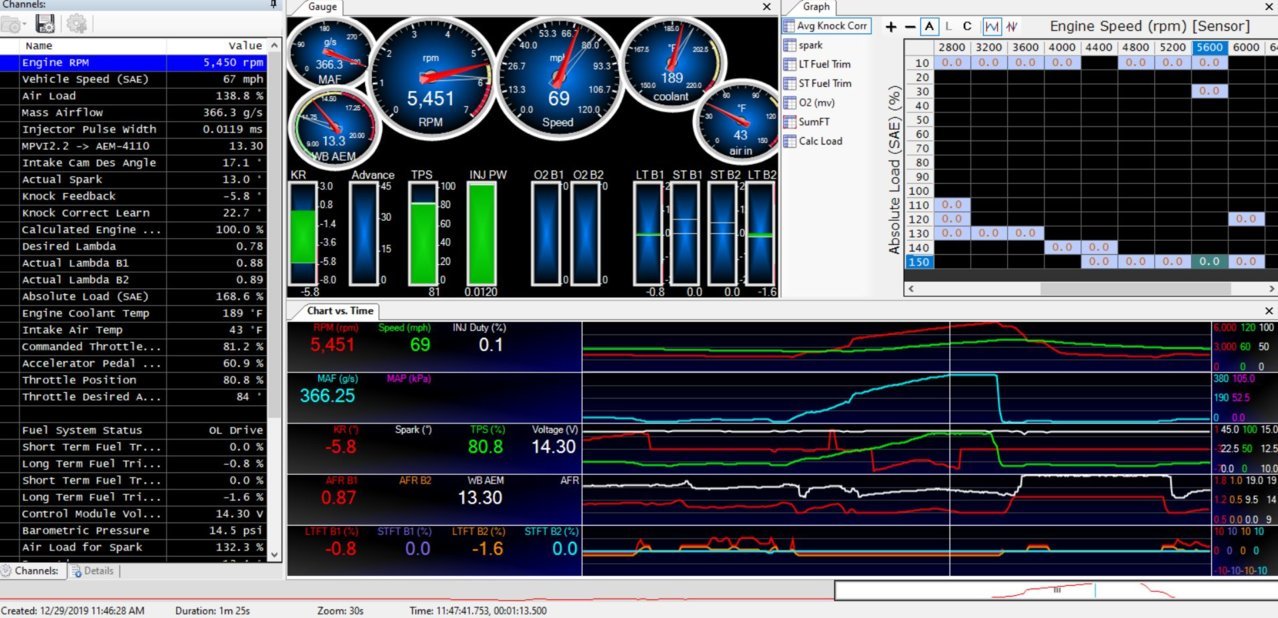This screenshot has height=618, width=1278.
Task: Select the Chart vs. Time tab
Action: [340, 311]
